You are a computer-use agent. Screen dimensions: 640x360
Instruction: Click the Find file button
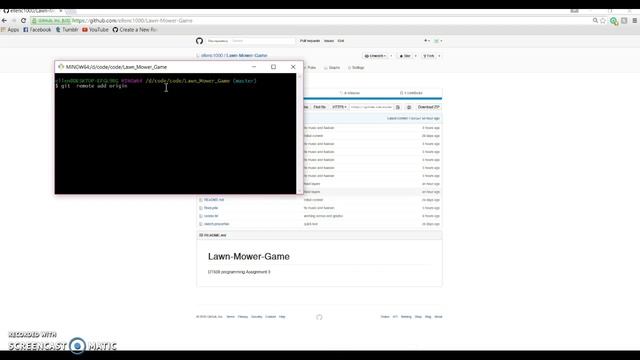[x=320, y=107]
